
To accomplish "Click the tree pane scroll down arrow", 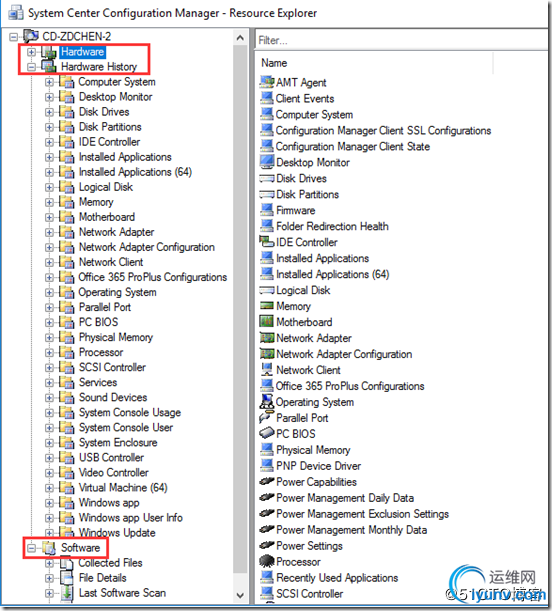I will (240, 595).
